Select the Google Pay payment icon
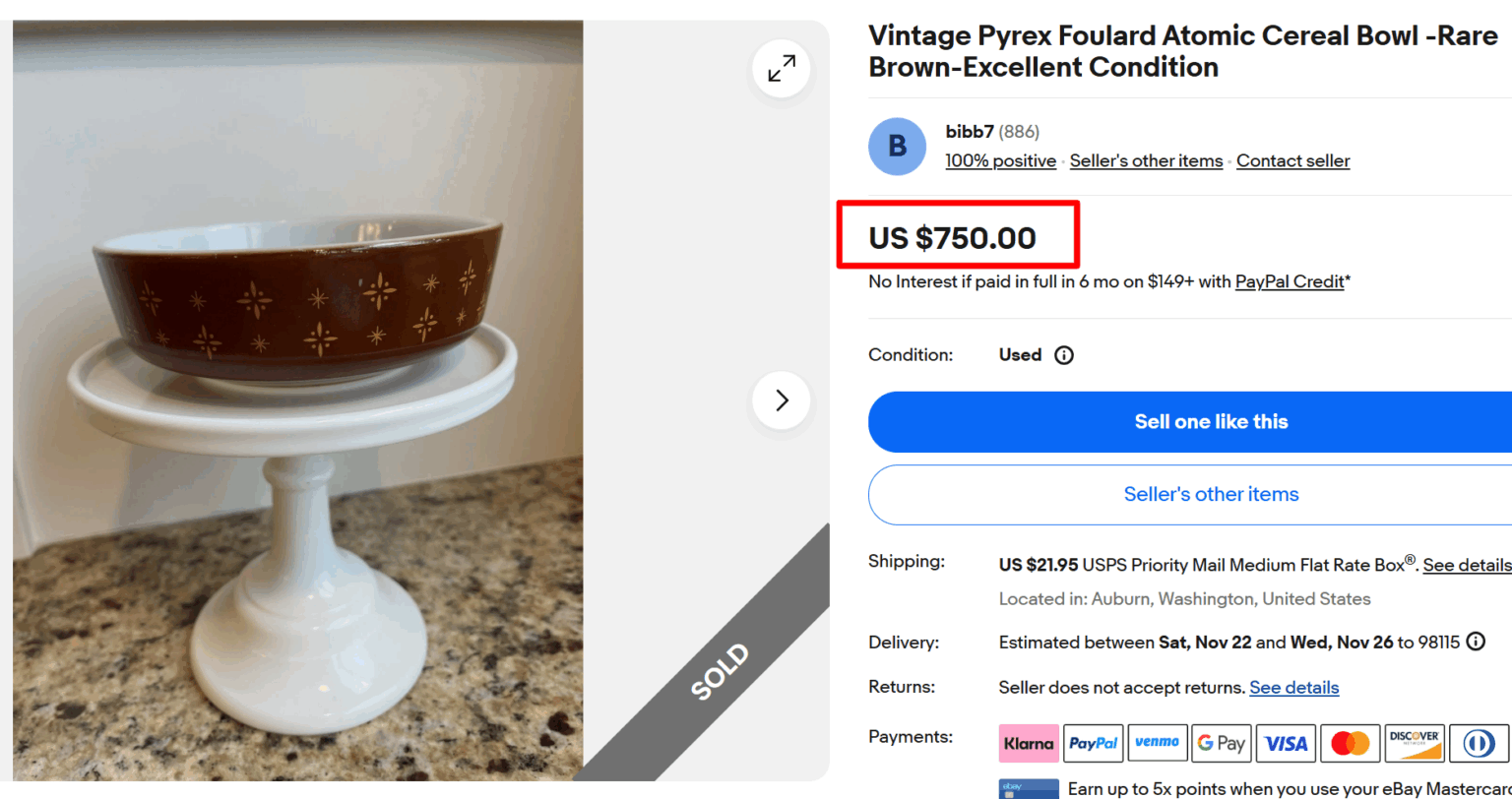The width and height of the screenshot is (1512, 799). [x=1222, y=743]
